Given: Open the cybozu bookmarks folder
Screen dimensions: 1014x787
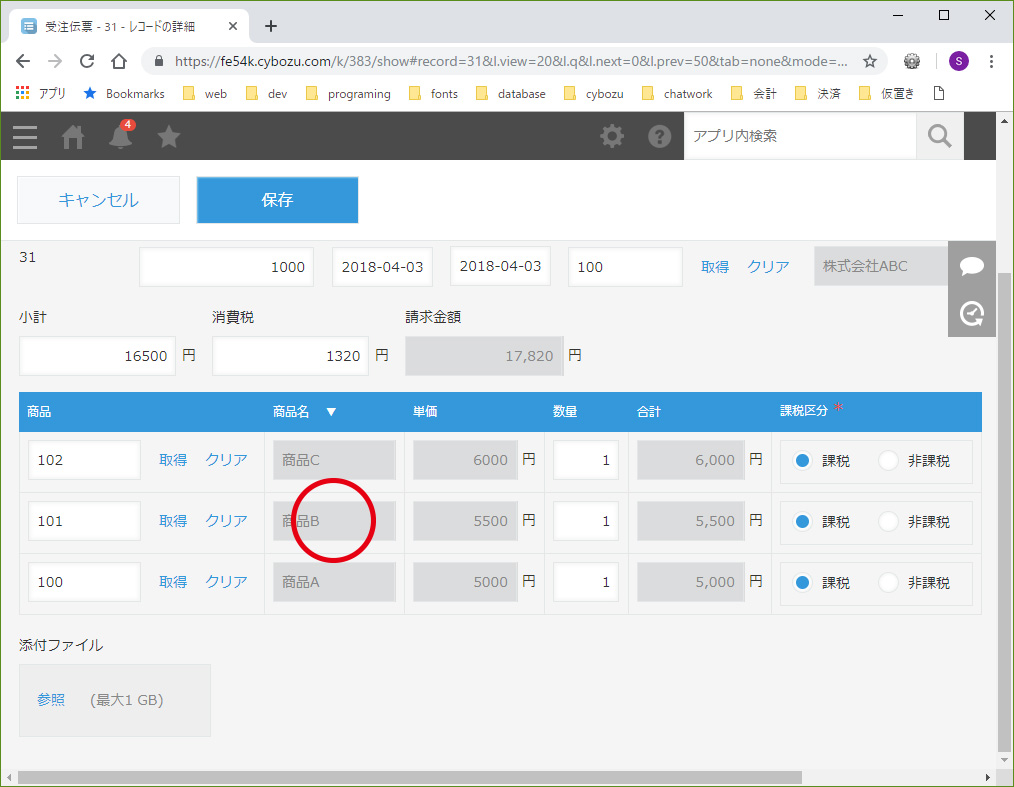Looking at the screenshot, I should [x=594, y=94].
